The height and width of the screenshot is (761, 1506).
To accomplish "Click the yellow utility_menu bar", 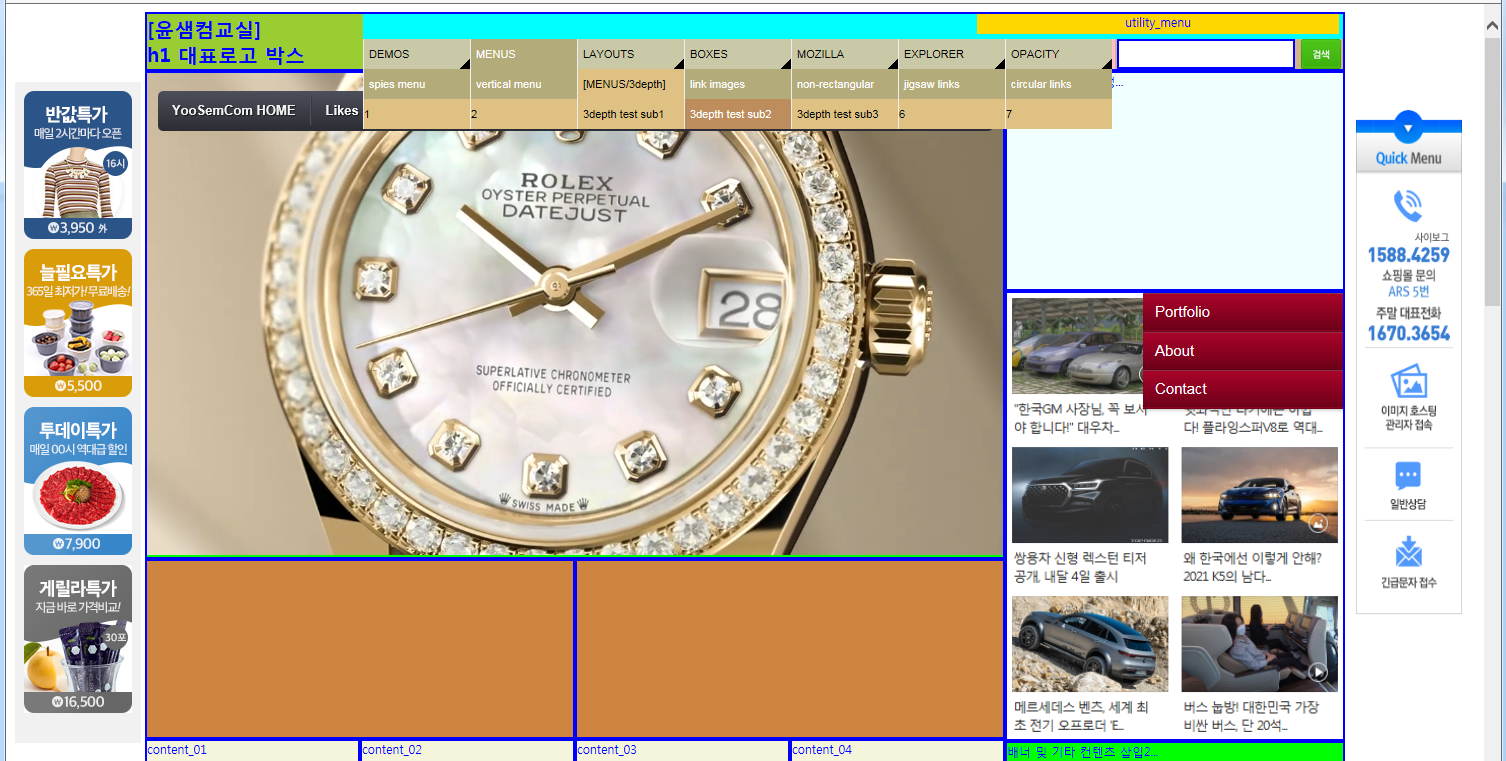I will 1158,23.
